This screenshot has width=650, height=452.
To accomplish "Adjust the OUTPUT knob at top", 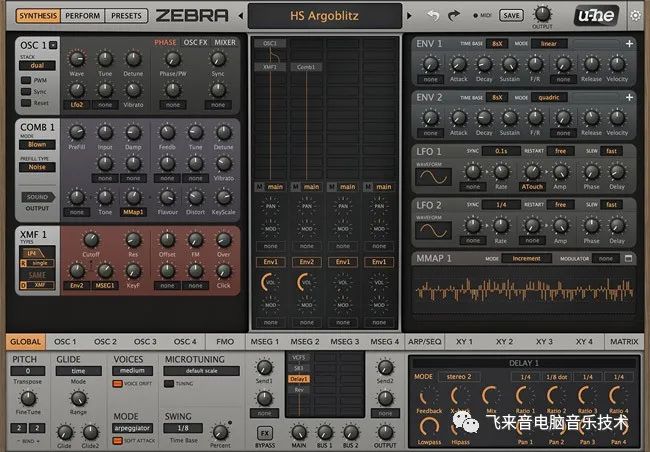I will point(542,14).
